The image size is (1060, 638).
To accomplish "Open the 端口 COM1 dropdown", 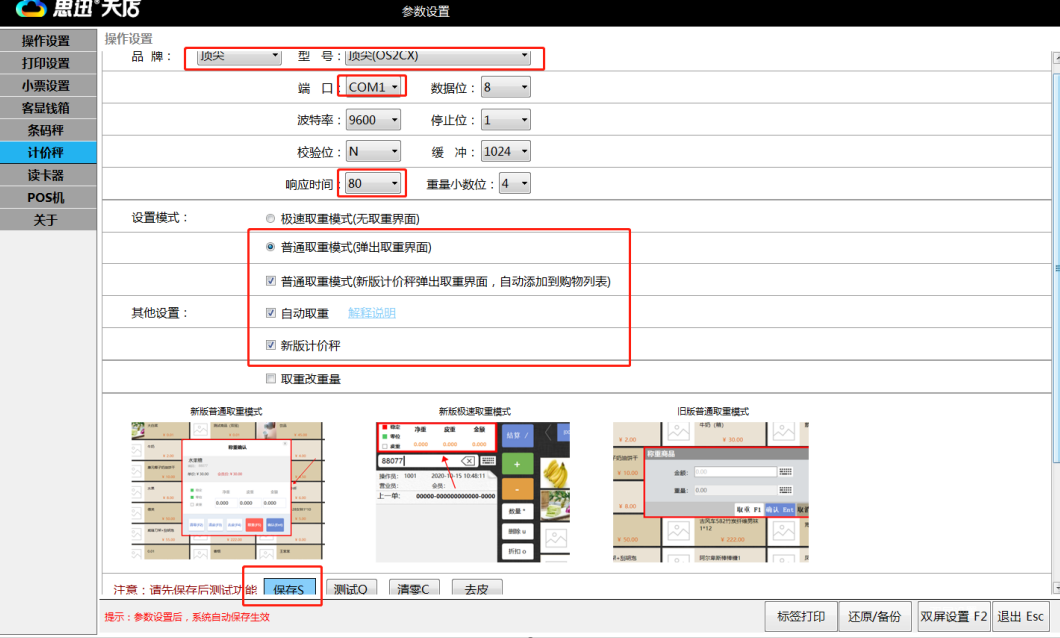I will (373, 87).
